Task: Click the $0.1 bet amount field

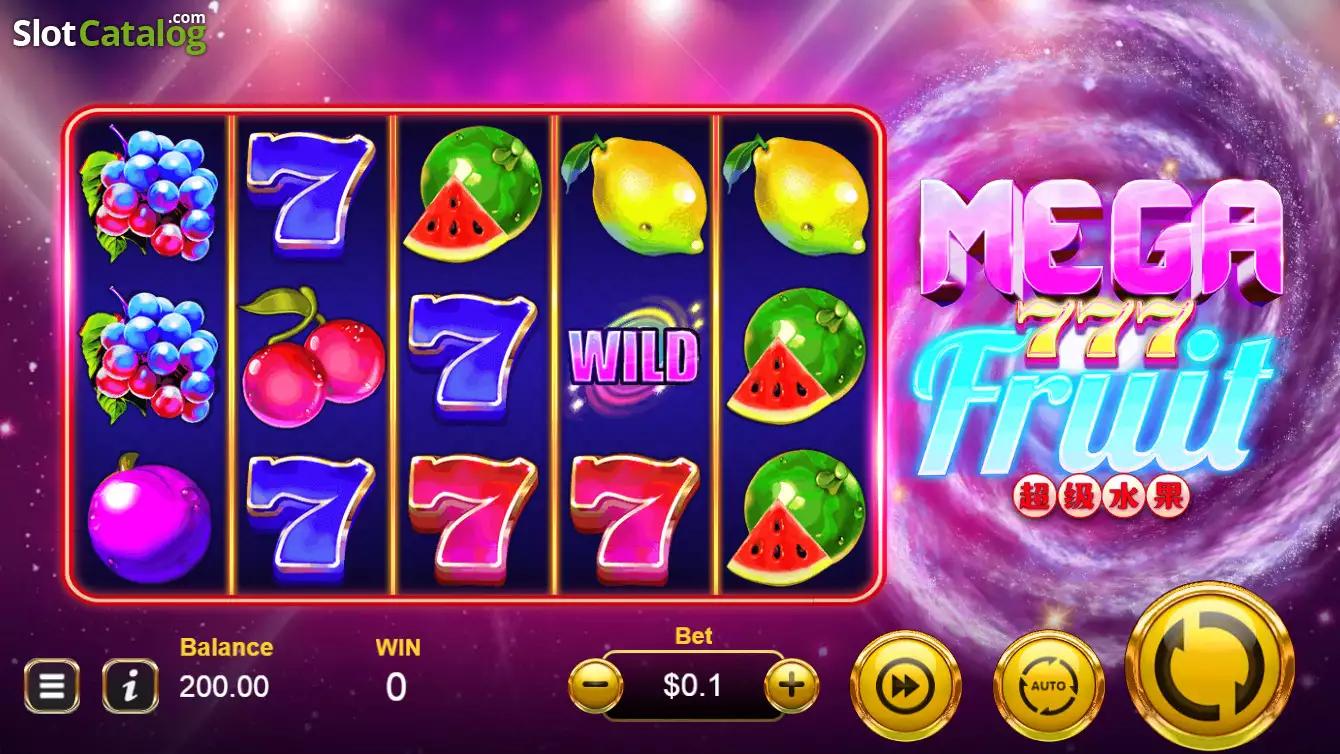Action: click(x=693, y=686)
